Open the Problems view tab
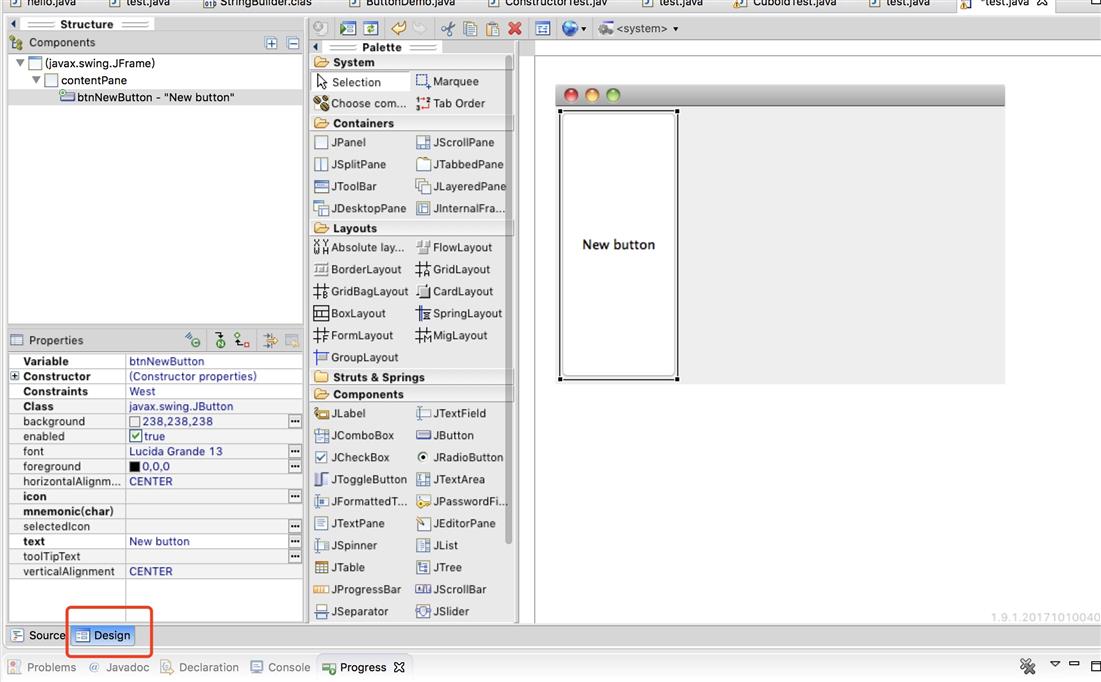 point(42,667)
